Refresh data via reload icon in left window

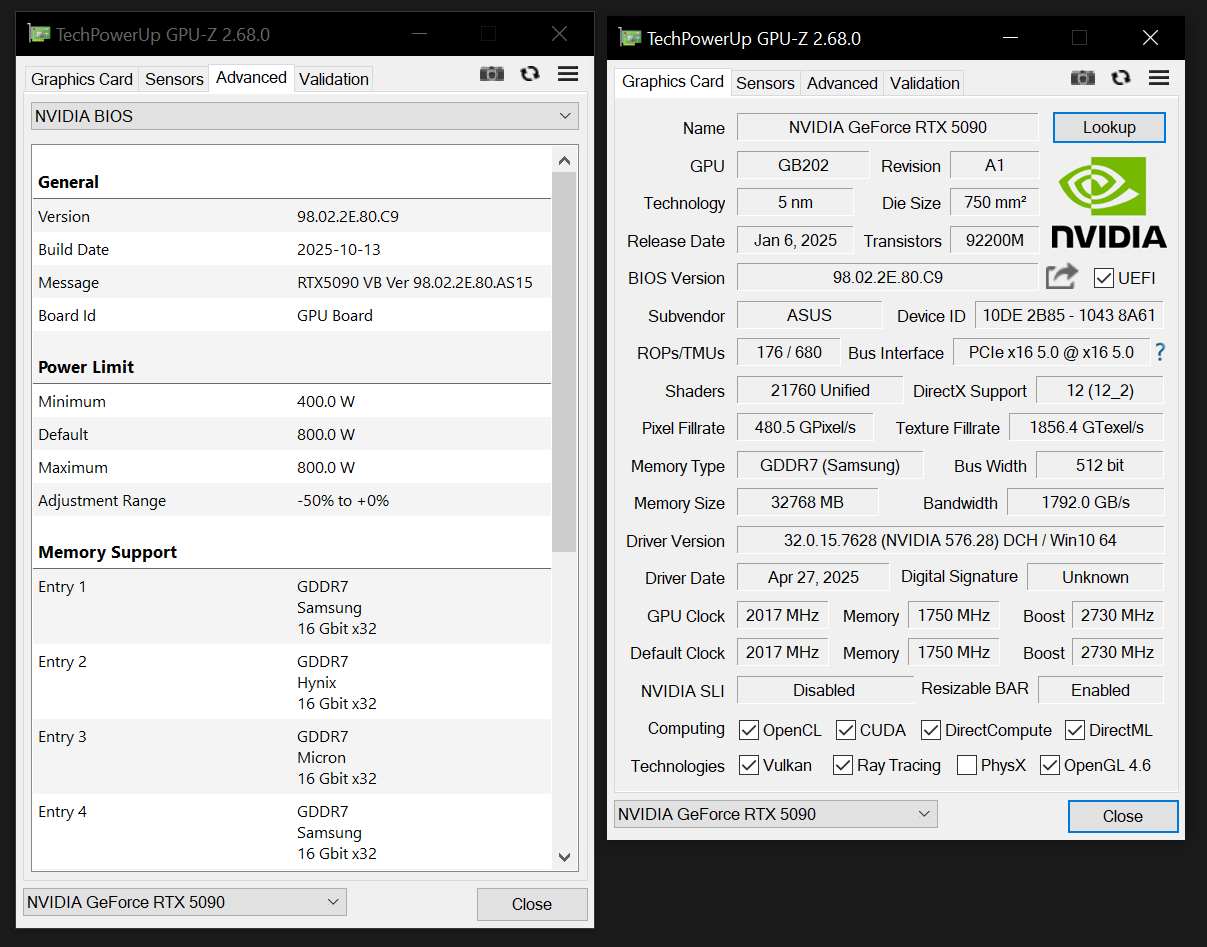coord(530,74)
